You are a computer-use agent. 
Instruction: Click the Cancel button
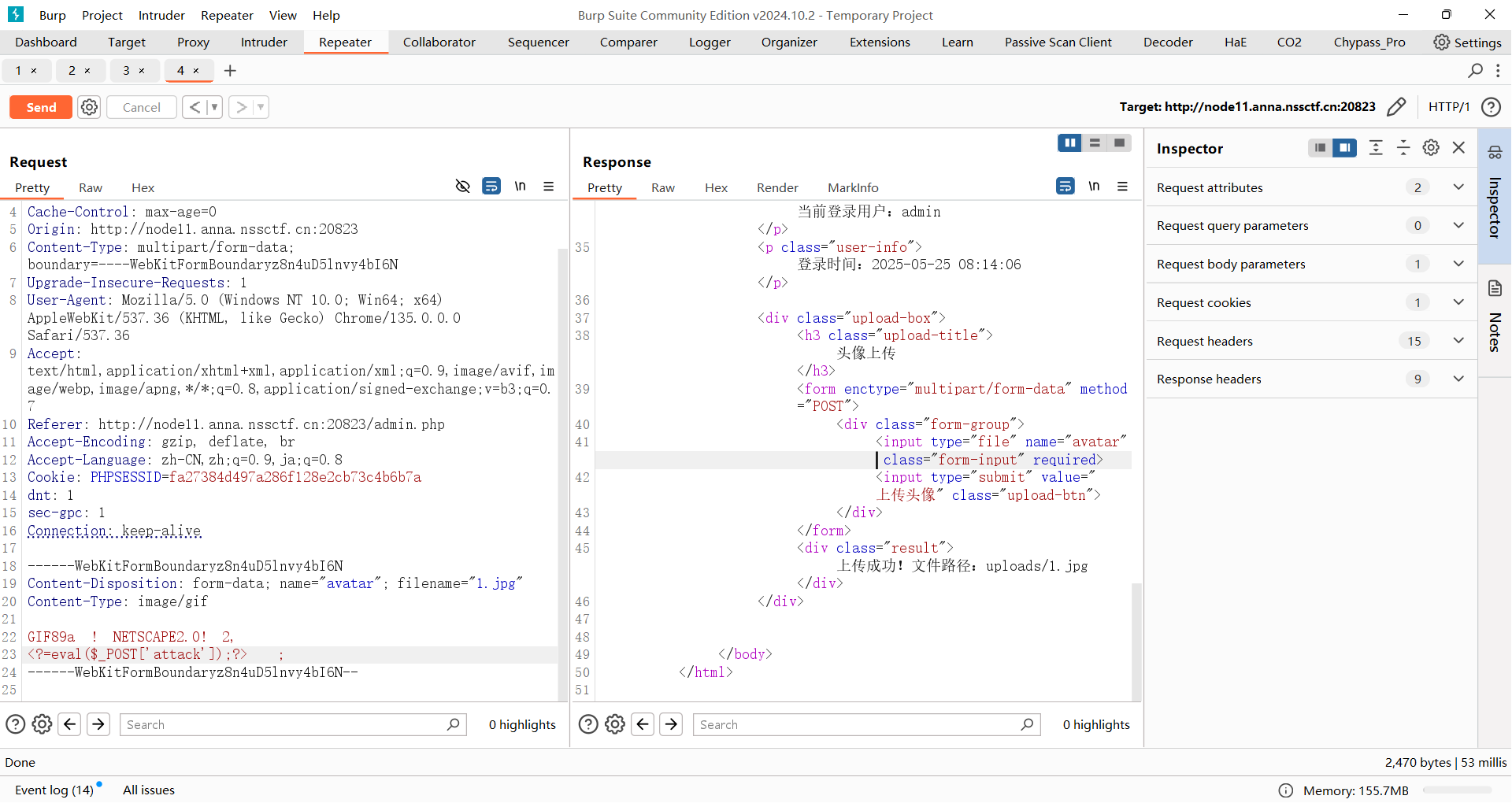[x=142, y=107]
